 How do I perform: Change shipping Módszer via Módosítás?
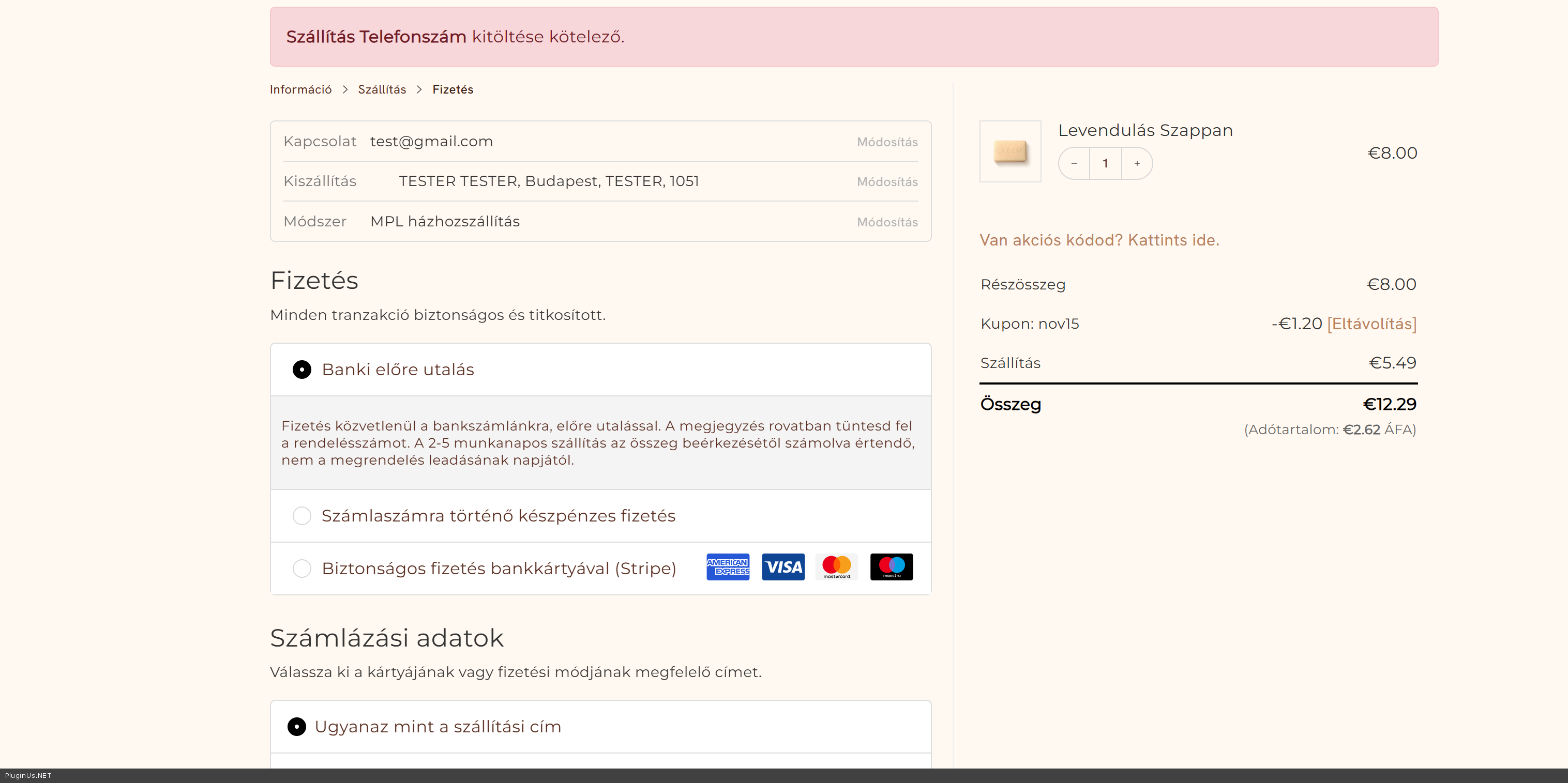click(x=887, y=222)
